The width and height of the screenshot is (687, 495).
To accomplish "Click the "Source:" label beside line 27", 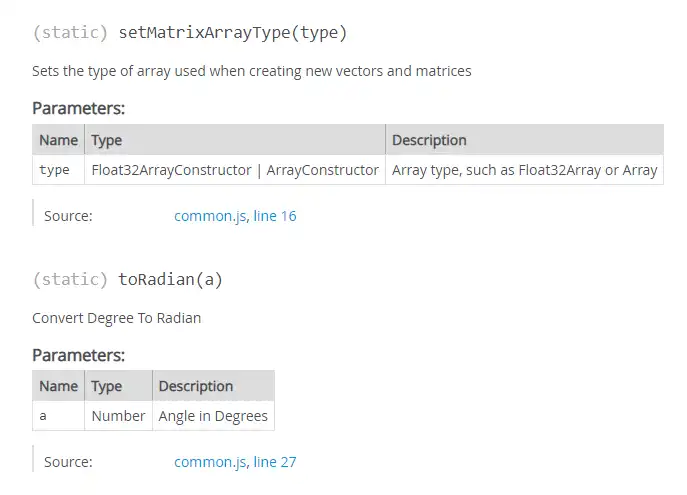I will coord(68,462).
